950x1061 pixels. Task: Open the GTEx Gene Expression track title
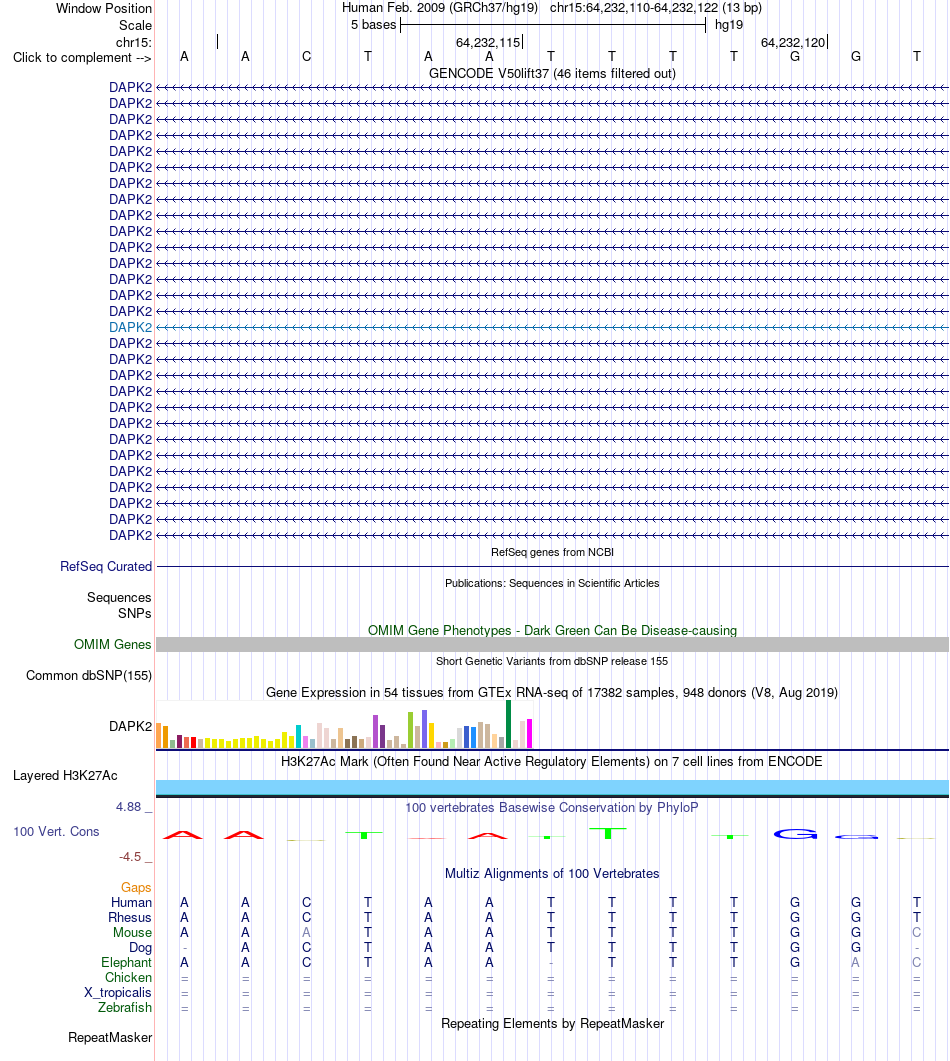[552, 692]
